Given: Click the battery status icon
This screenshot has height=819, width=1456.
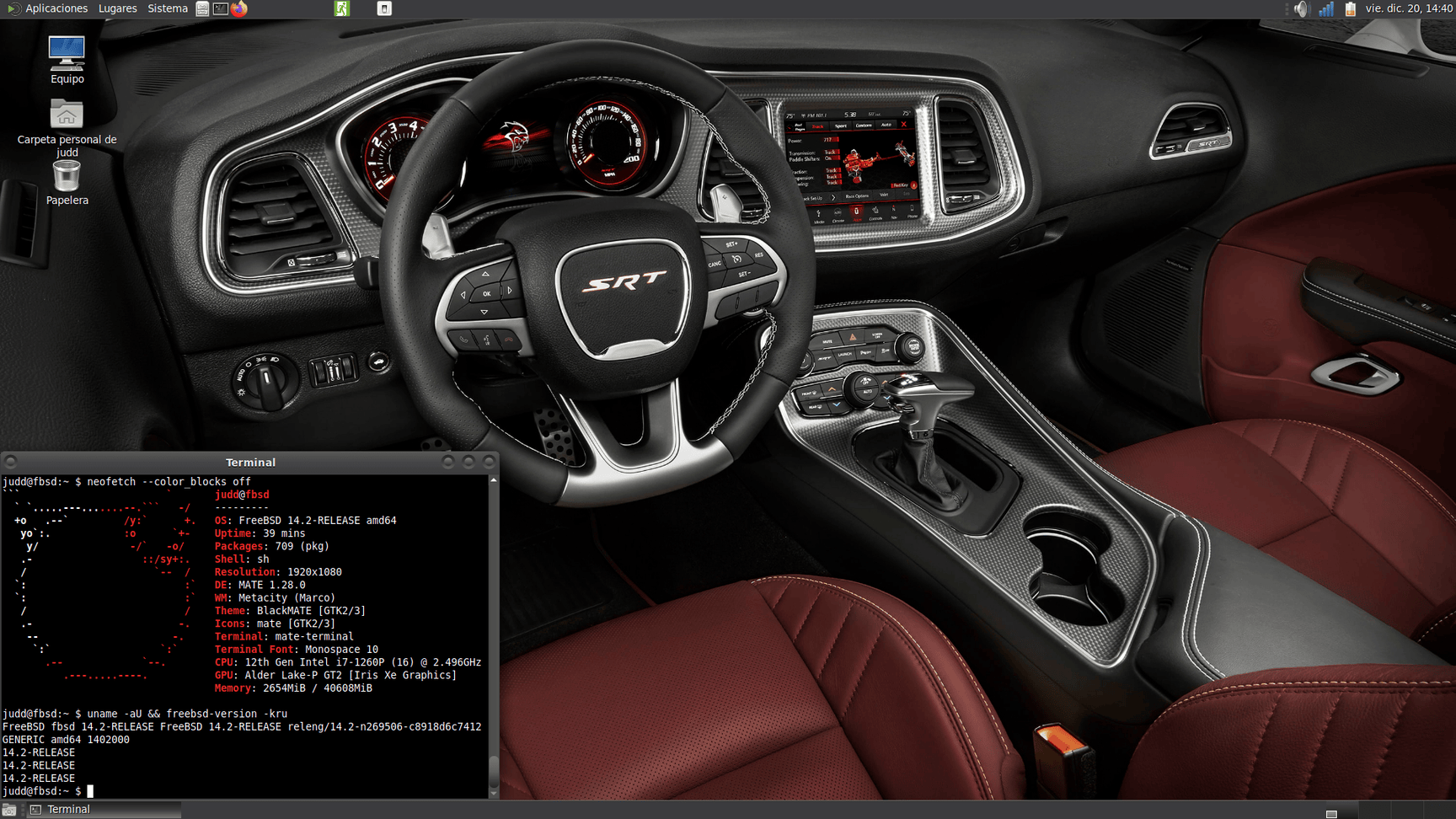Looking at the screenshot, I should click(1351, 8).
